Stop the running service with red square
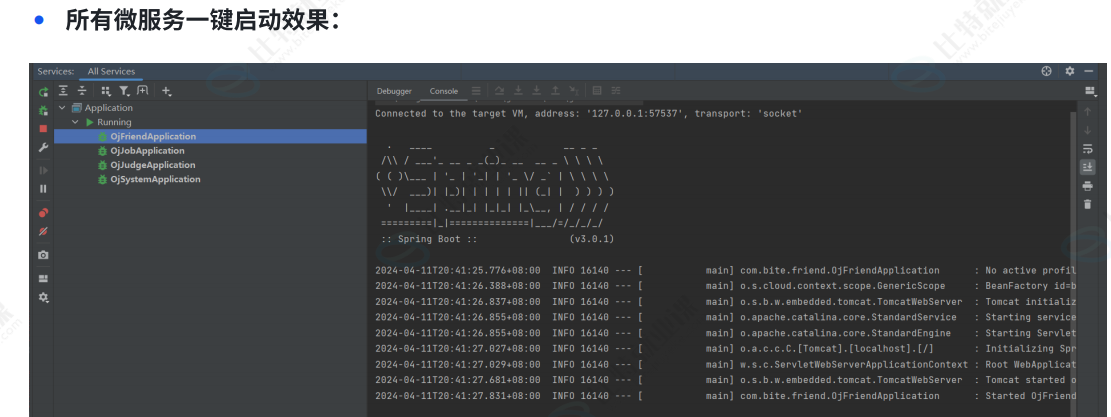1111x417 pixels. click(43, 129)
